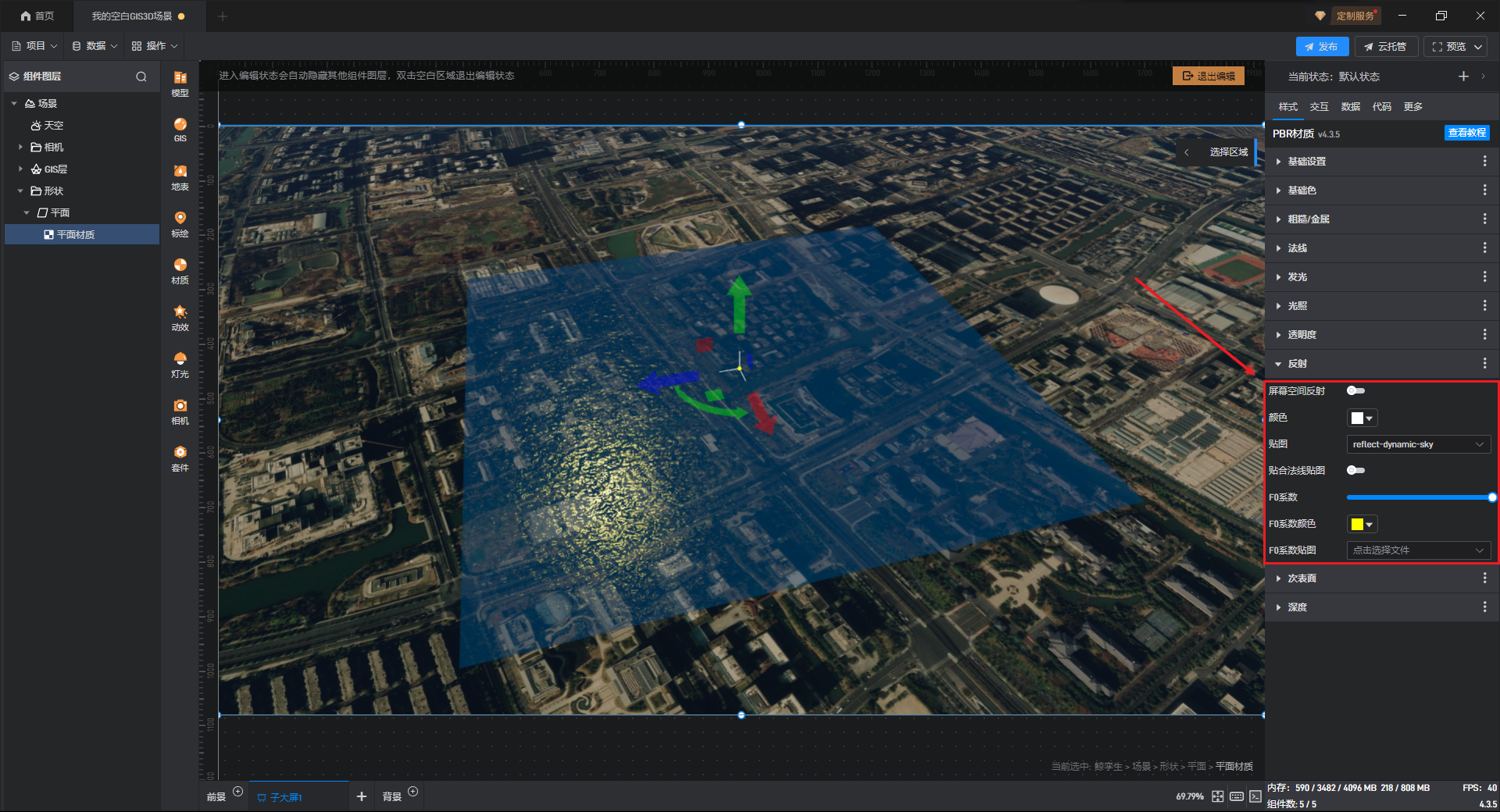Open the 数据 menu in the top bar
This screenshot has height=812, width=1500.
pyautogui.click(x=95, y=46)
